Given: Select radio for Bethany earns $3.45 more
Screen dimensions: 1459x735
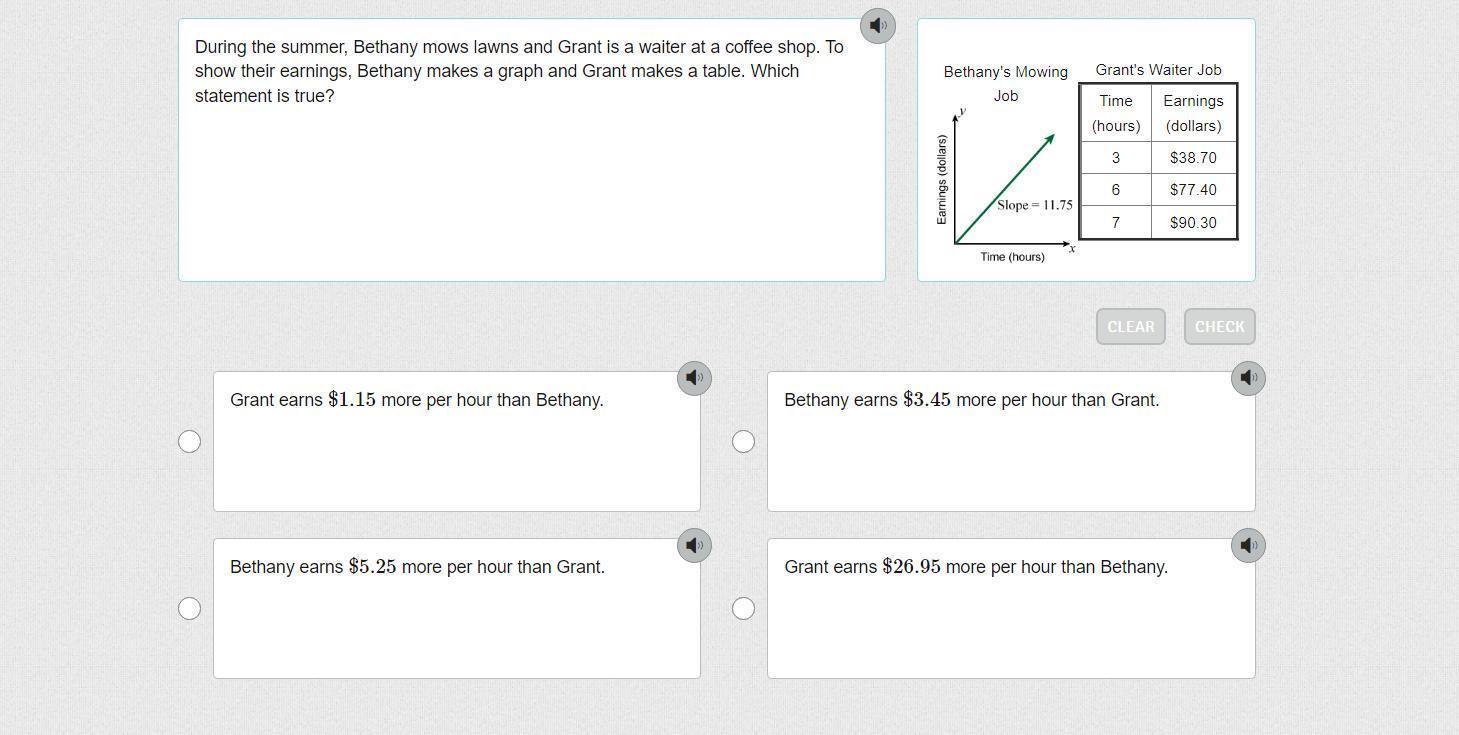Looking at the screenshot, I should [x=743, y=441].
